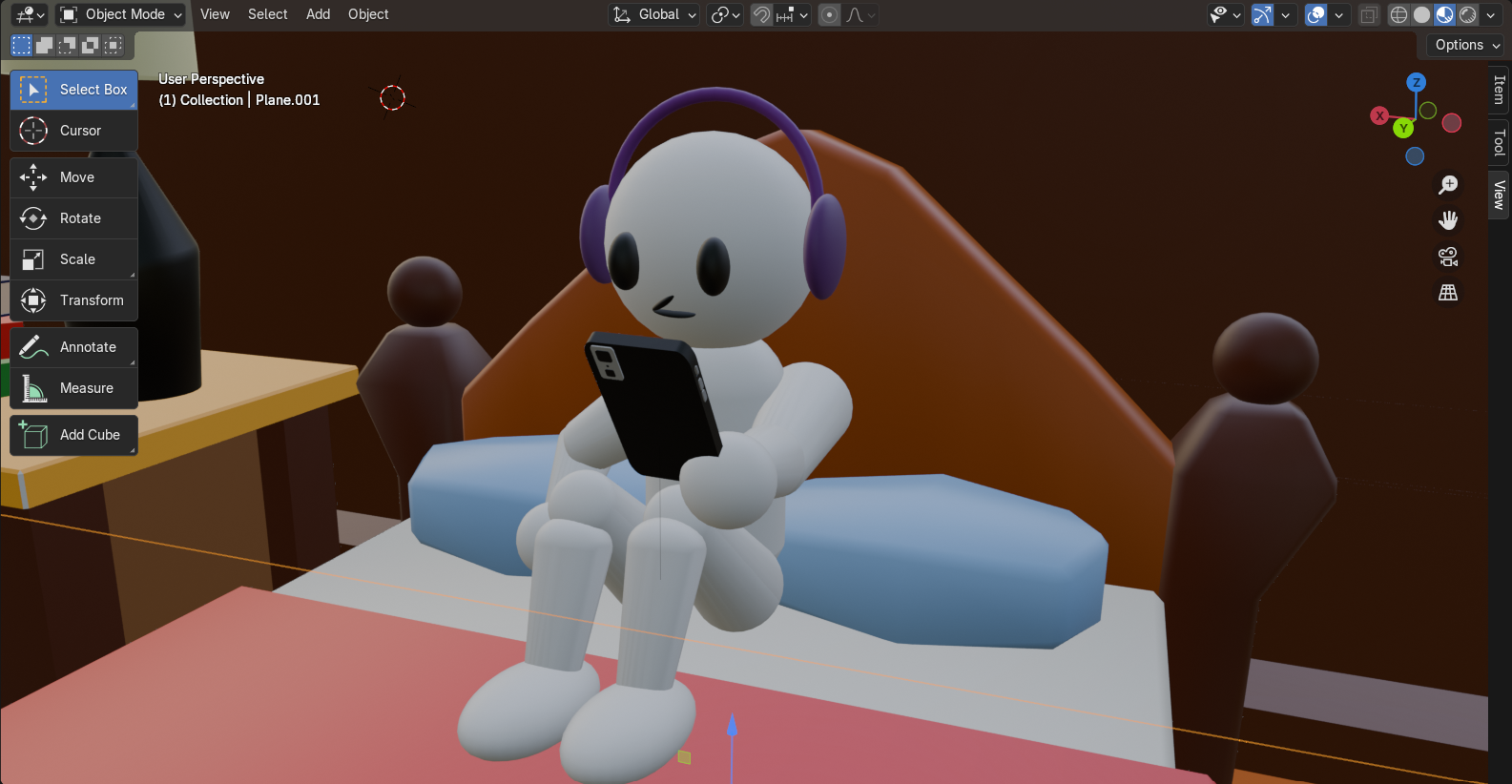
Task: Toggle camera view icon
Action: point(1448,257)
